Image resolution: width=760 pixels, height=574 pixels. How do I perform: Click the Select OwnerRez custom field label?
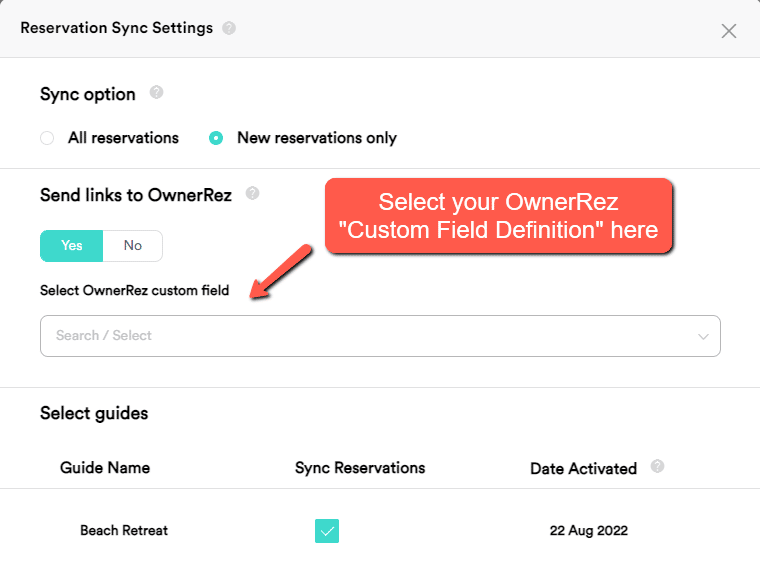[x=134, y=291]
